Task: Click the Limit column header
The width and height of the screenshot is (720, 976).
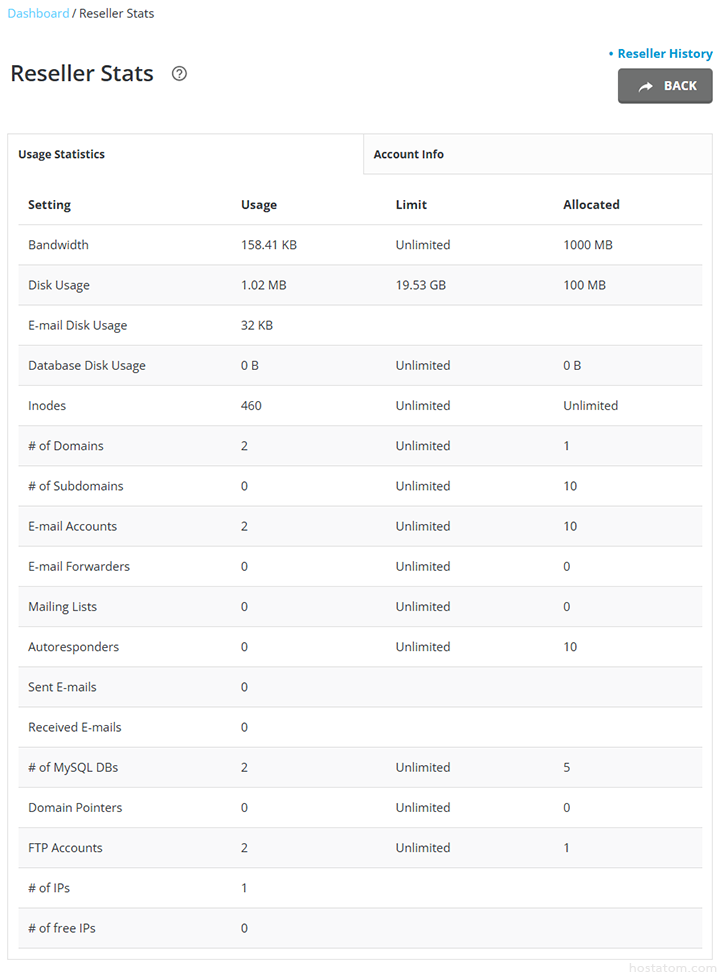Action: [411, 205]
